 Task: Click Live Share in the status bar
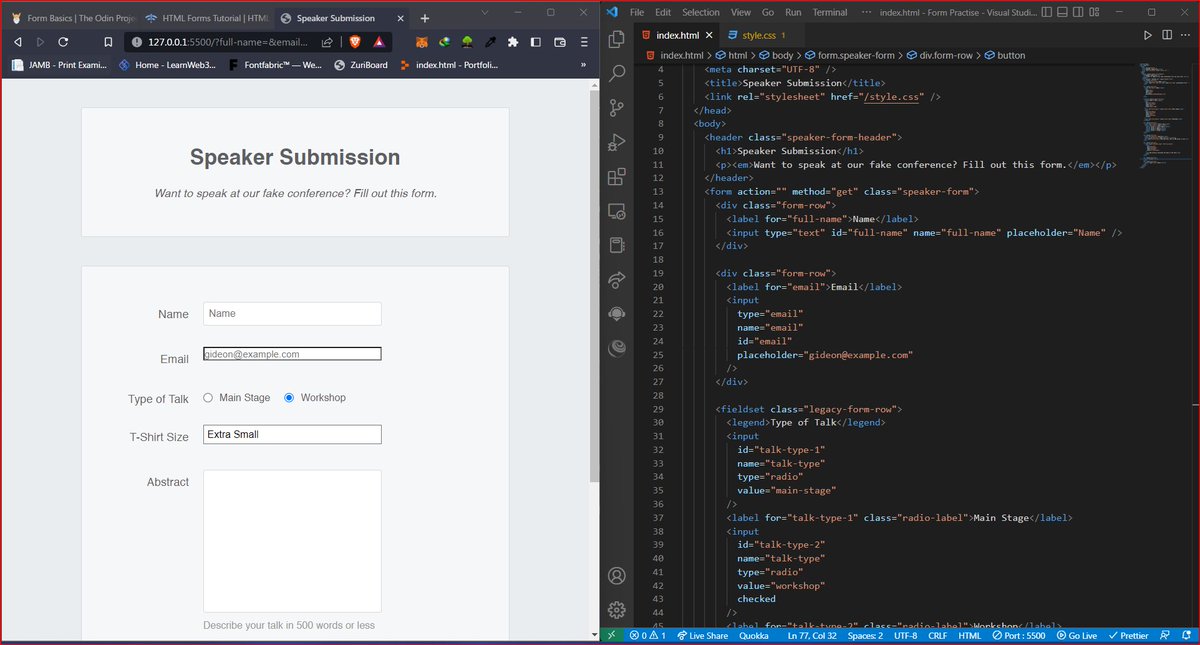pyautogui.click(x=702, y=635)
